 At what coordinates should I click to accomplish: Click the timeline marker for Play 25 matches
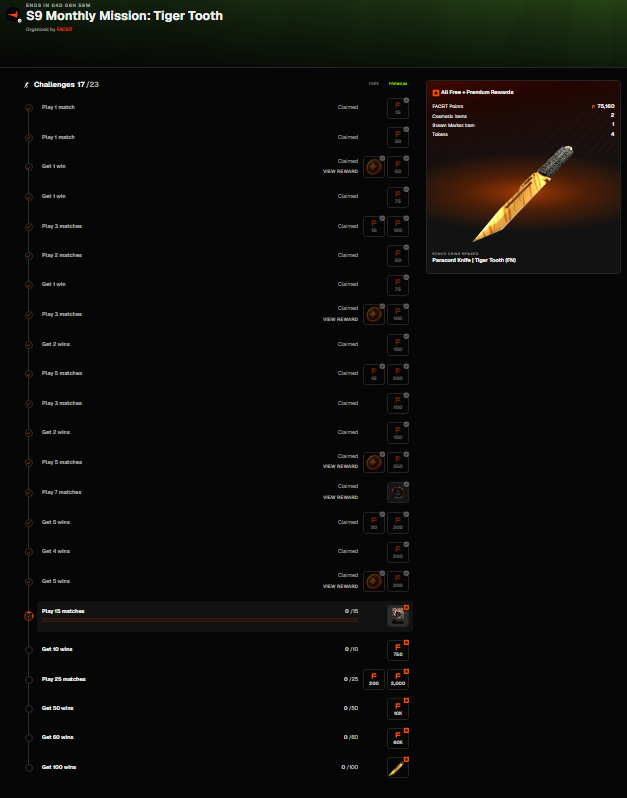pos(29,679)
